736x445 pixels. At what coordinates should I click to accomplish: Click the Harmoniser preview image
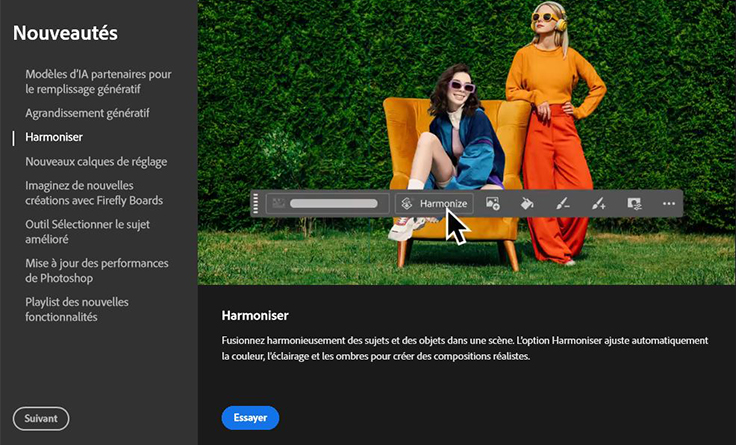tap(467, 142)
